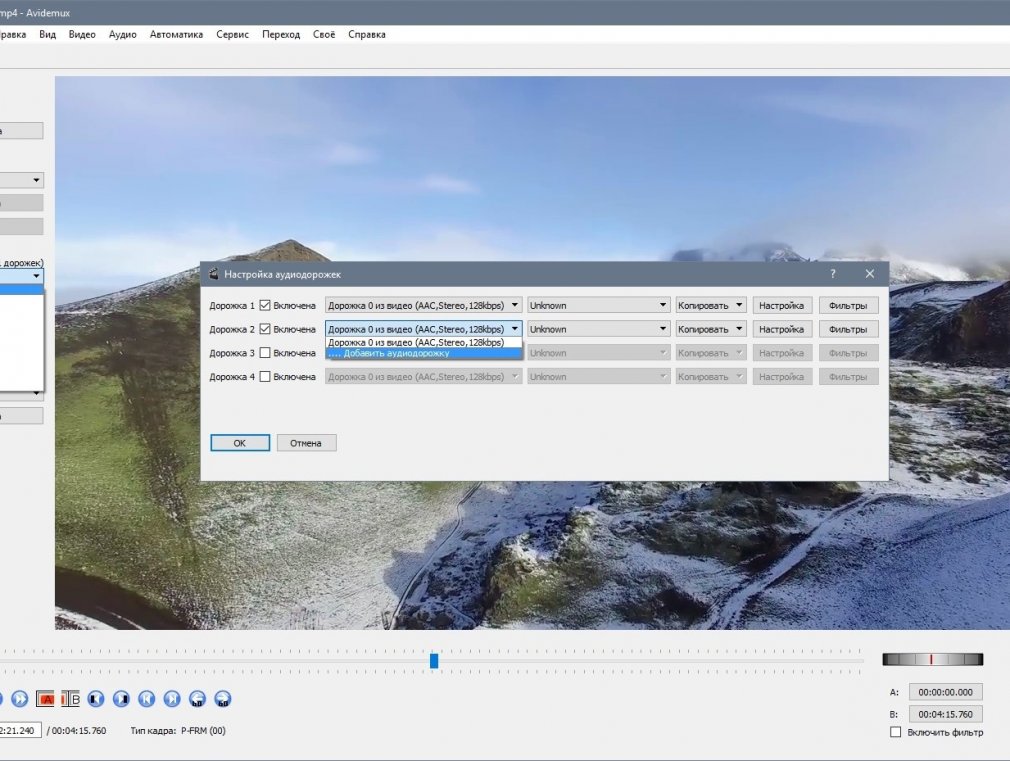1010x761 pixels.
Task: Open Фильтры for Дорожка 2
Action: [x=848, y=329]
